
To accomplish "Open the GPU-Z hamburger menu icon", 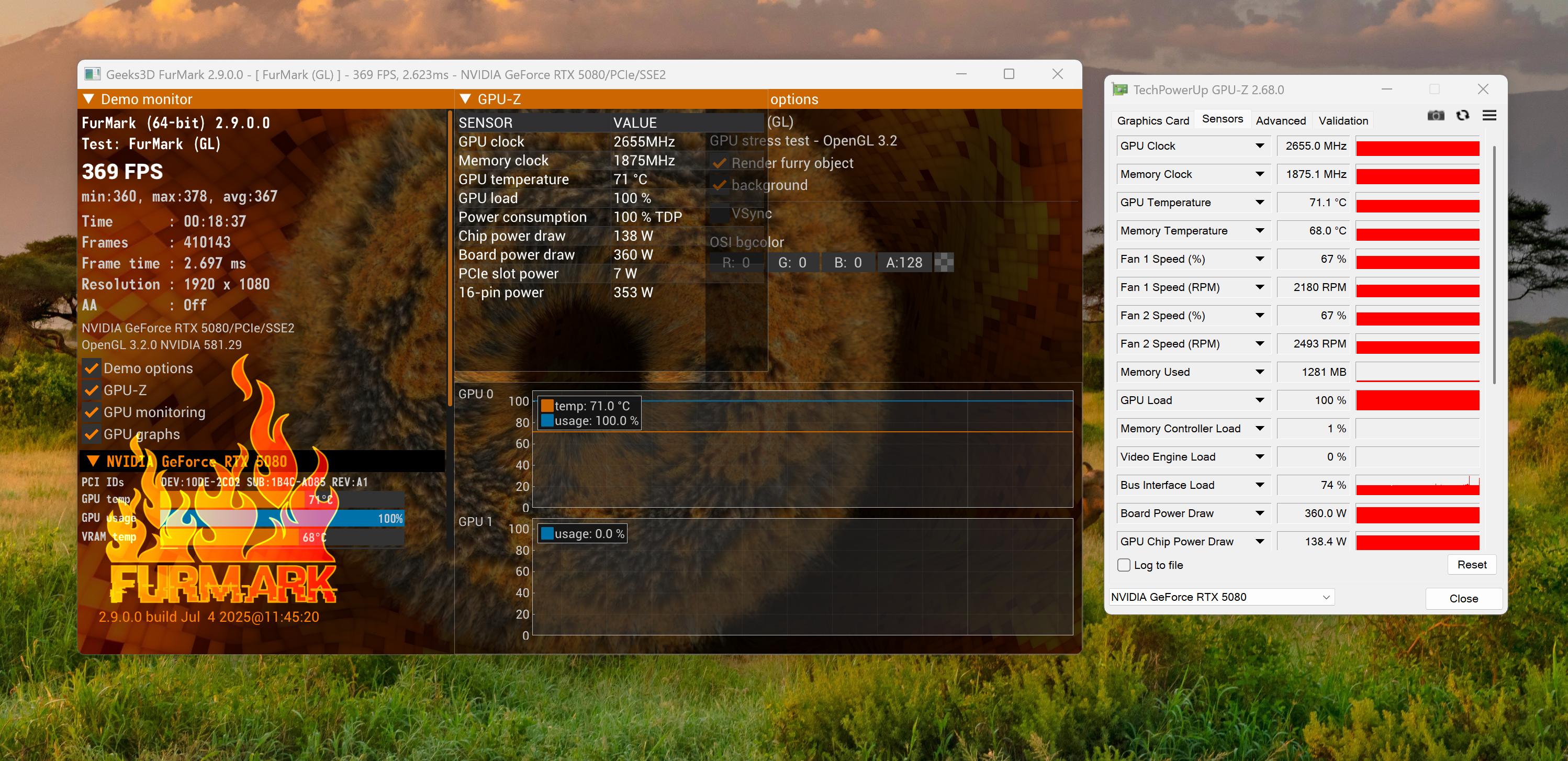I will pyautogui.click(x=1489, y=116).
